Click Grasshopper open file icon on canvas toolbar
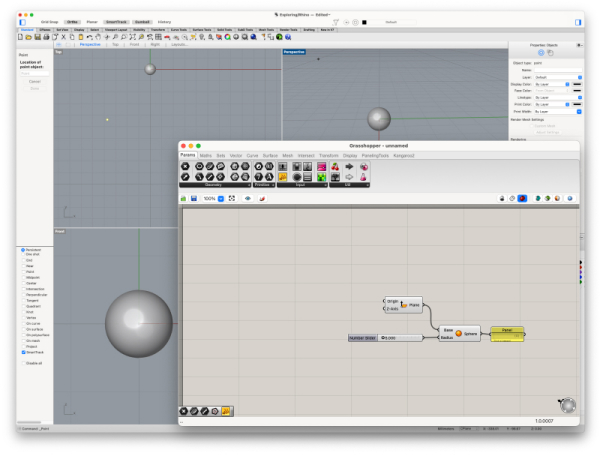602x455 pixels. pyautogui.click(x=184, y=198)
